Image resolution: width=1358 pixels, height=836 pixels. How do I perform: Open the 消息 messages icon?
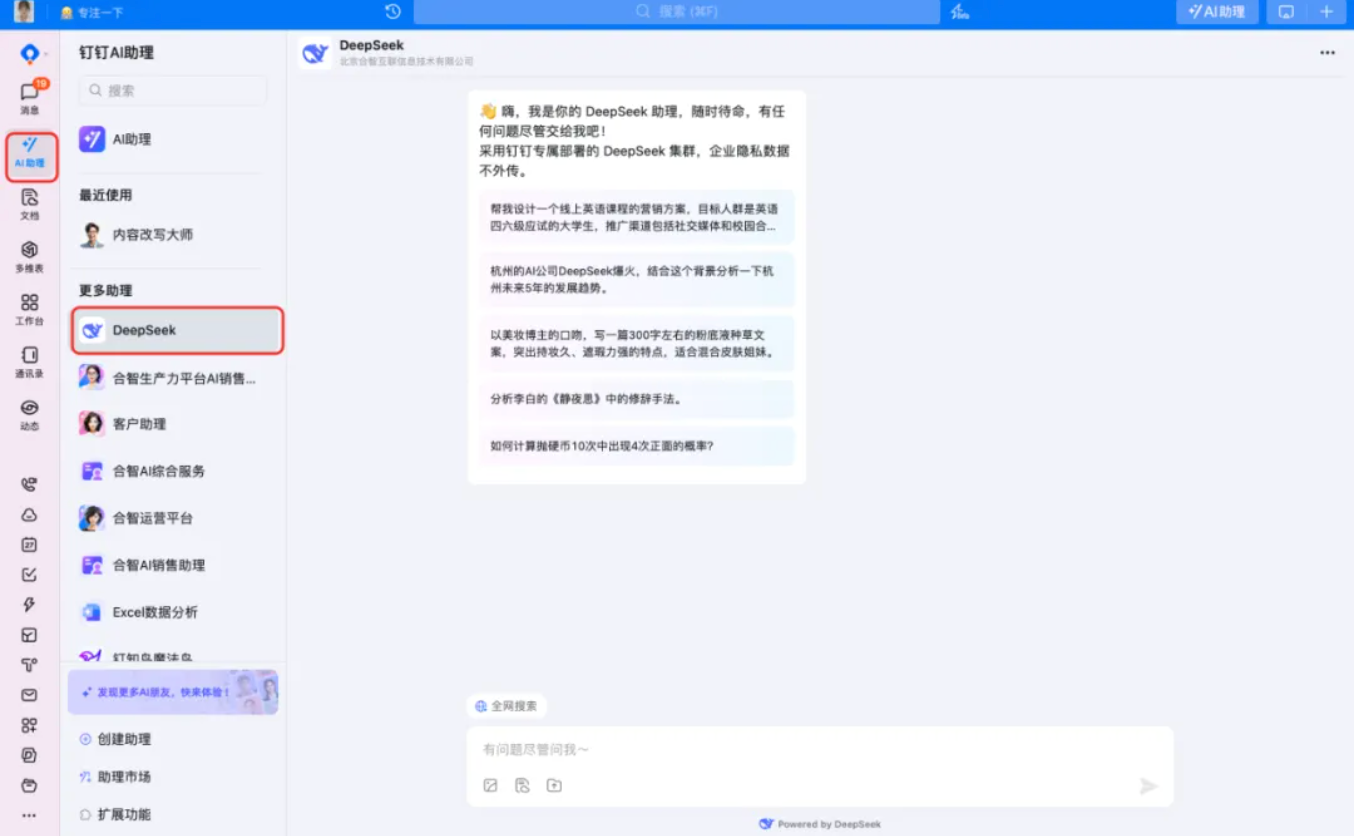coord(30,98)
